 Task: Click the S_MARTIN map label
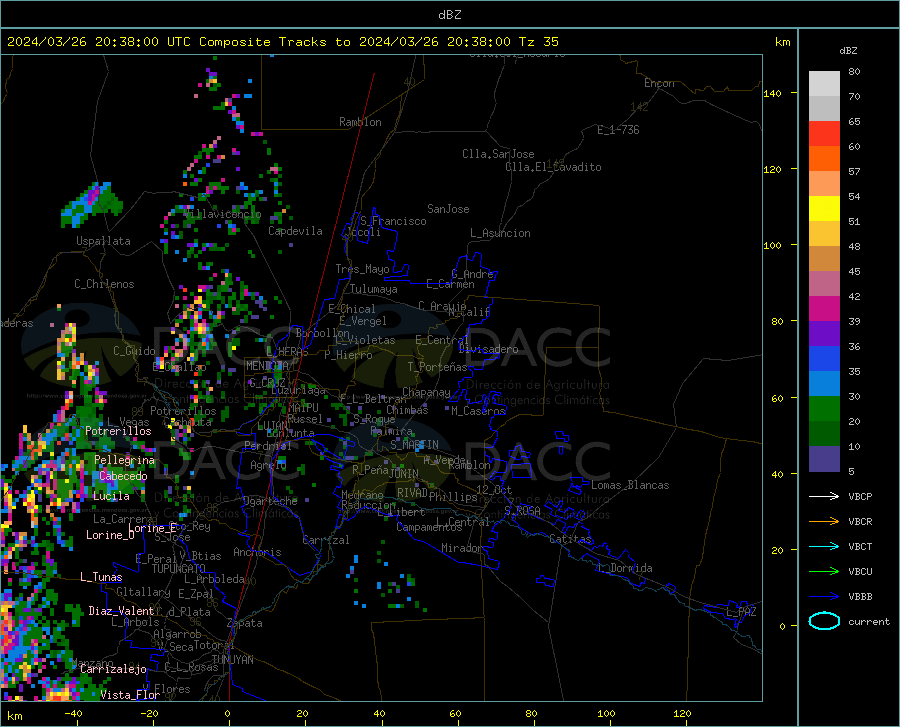414,445
